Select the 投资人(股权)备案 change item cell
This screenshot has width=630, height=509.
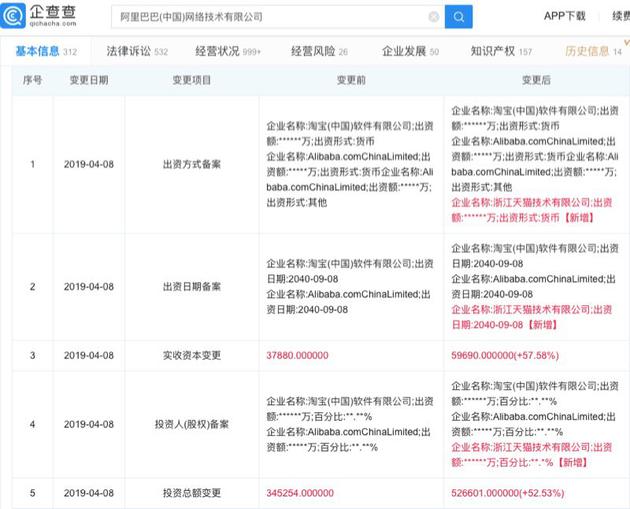coord(192,424)
